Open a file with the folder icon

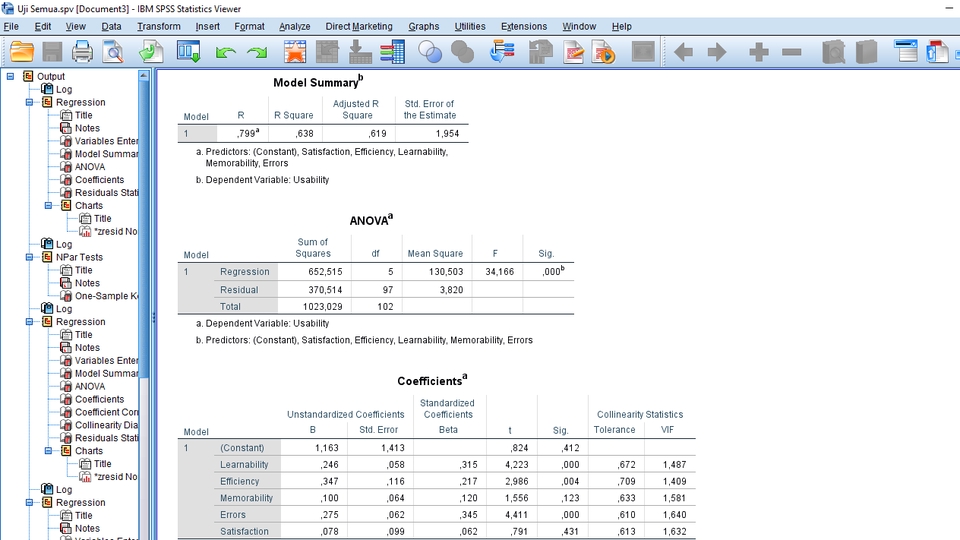[21, 52]
